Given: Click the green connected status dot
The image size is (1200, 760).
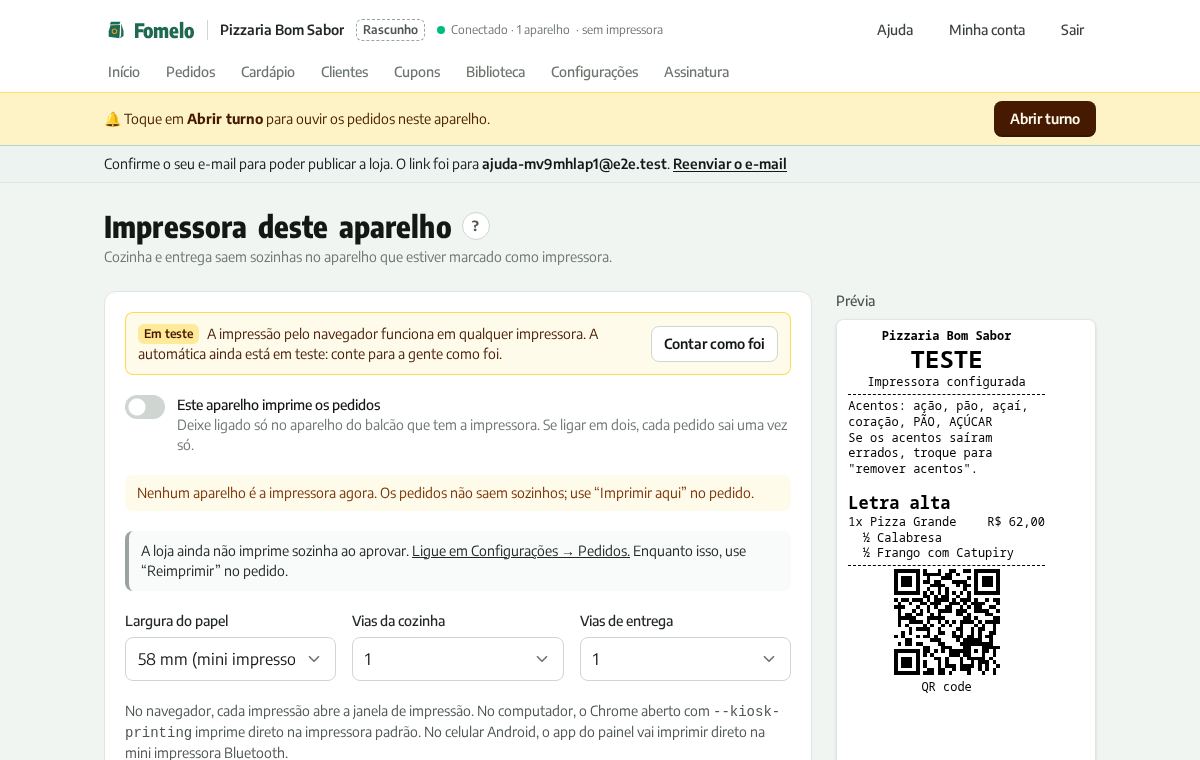Looking at the screenshot, I should click(x=441, y=30).
